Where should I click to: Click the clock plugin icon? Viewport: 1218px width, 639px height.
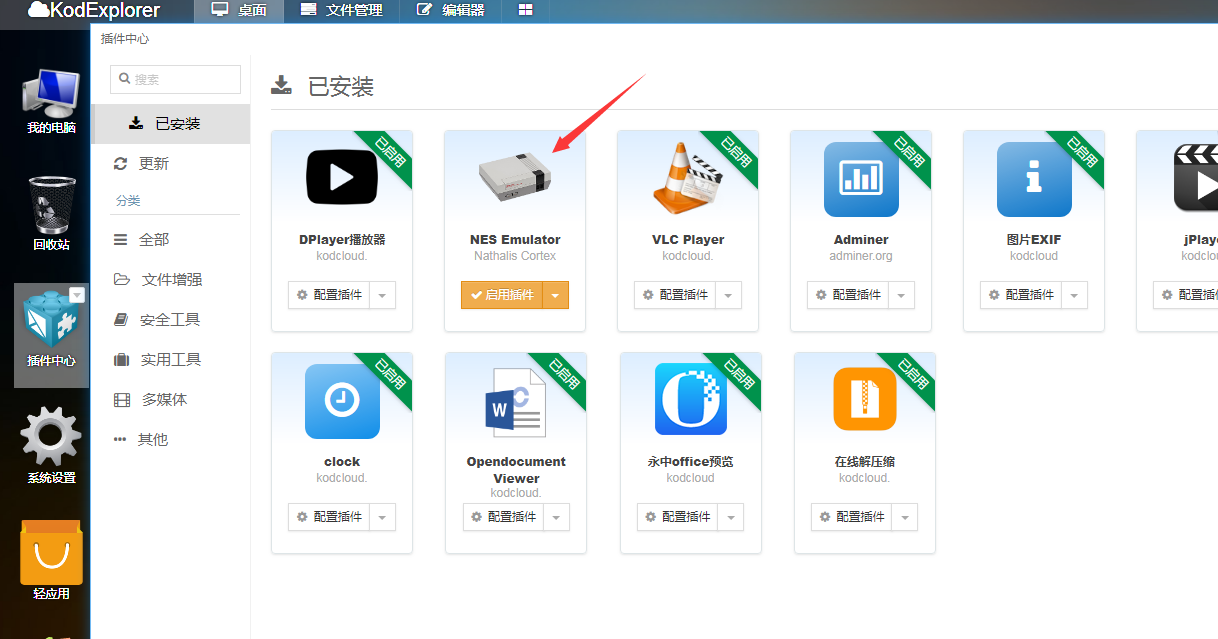click(342, 401)
